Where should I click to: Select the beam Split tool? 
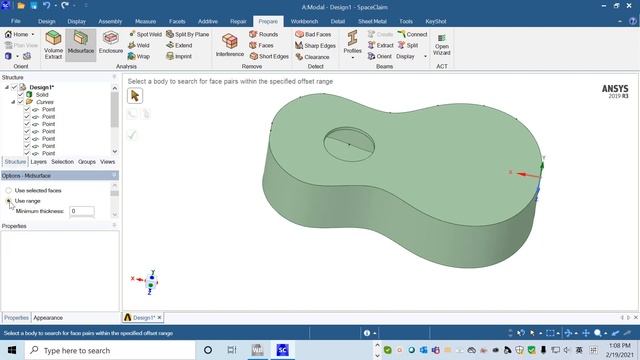(x=408, y=45)
